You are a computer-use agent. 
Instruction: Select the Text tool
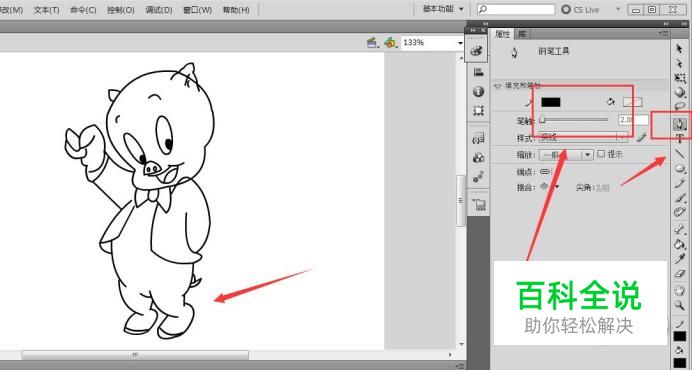(x=680, y=139)
